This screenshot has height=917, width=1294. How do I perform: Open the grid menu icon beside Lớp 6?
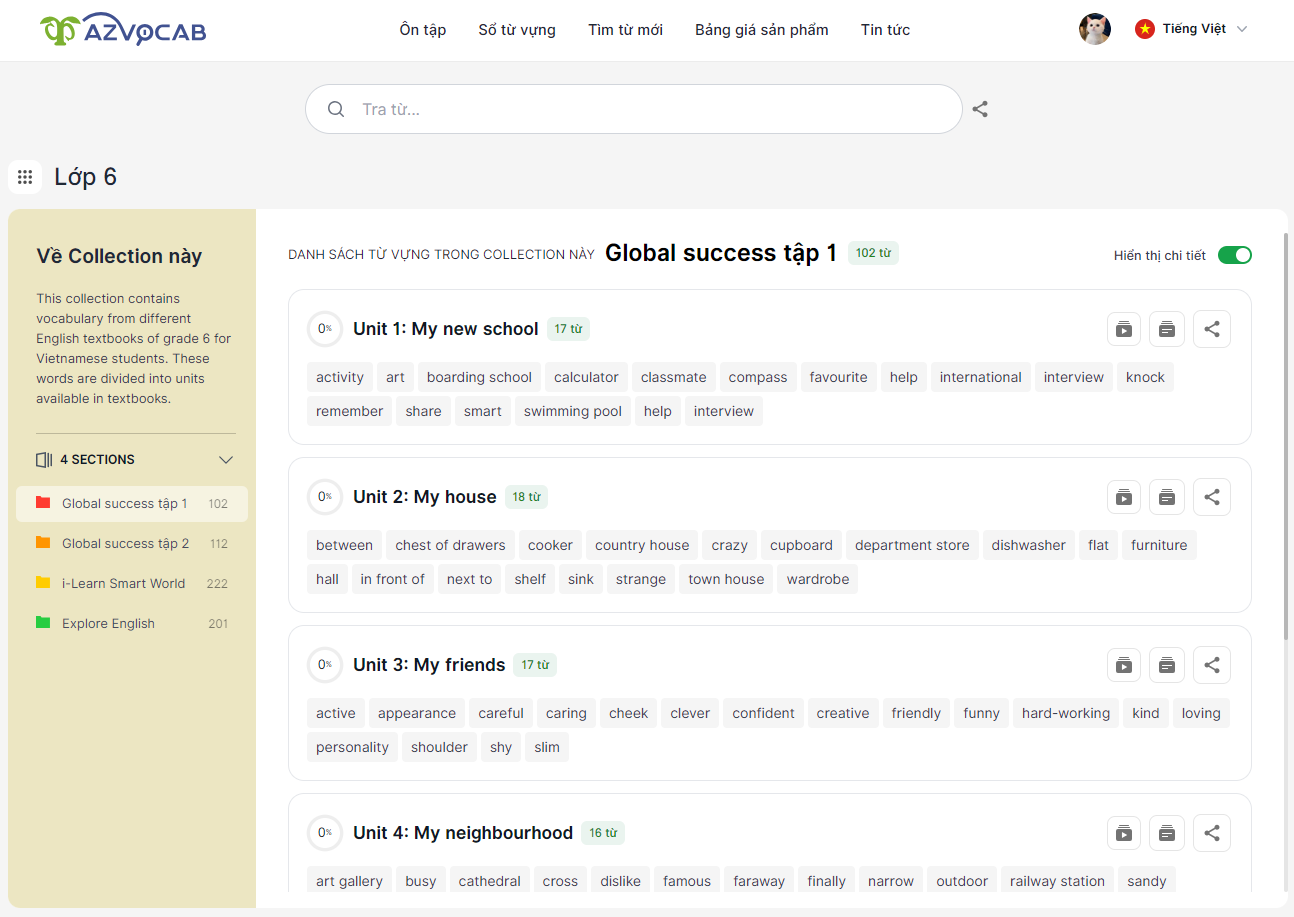[25, 177]
